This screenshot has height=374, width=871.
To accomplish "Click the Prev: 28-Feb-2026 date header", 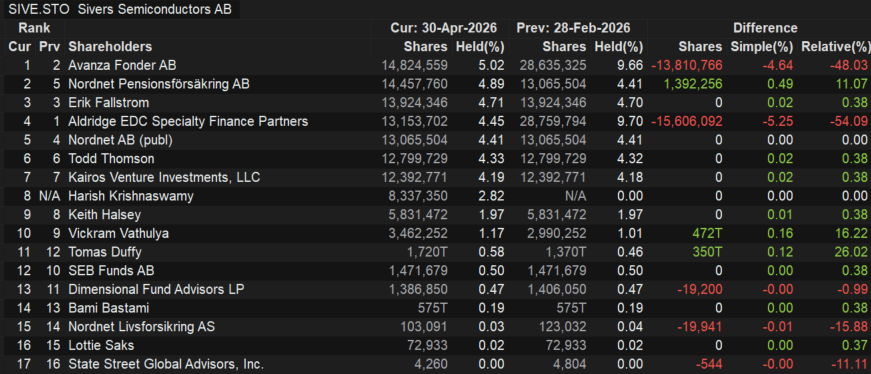I will click(573, 28).
